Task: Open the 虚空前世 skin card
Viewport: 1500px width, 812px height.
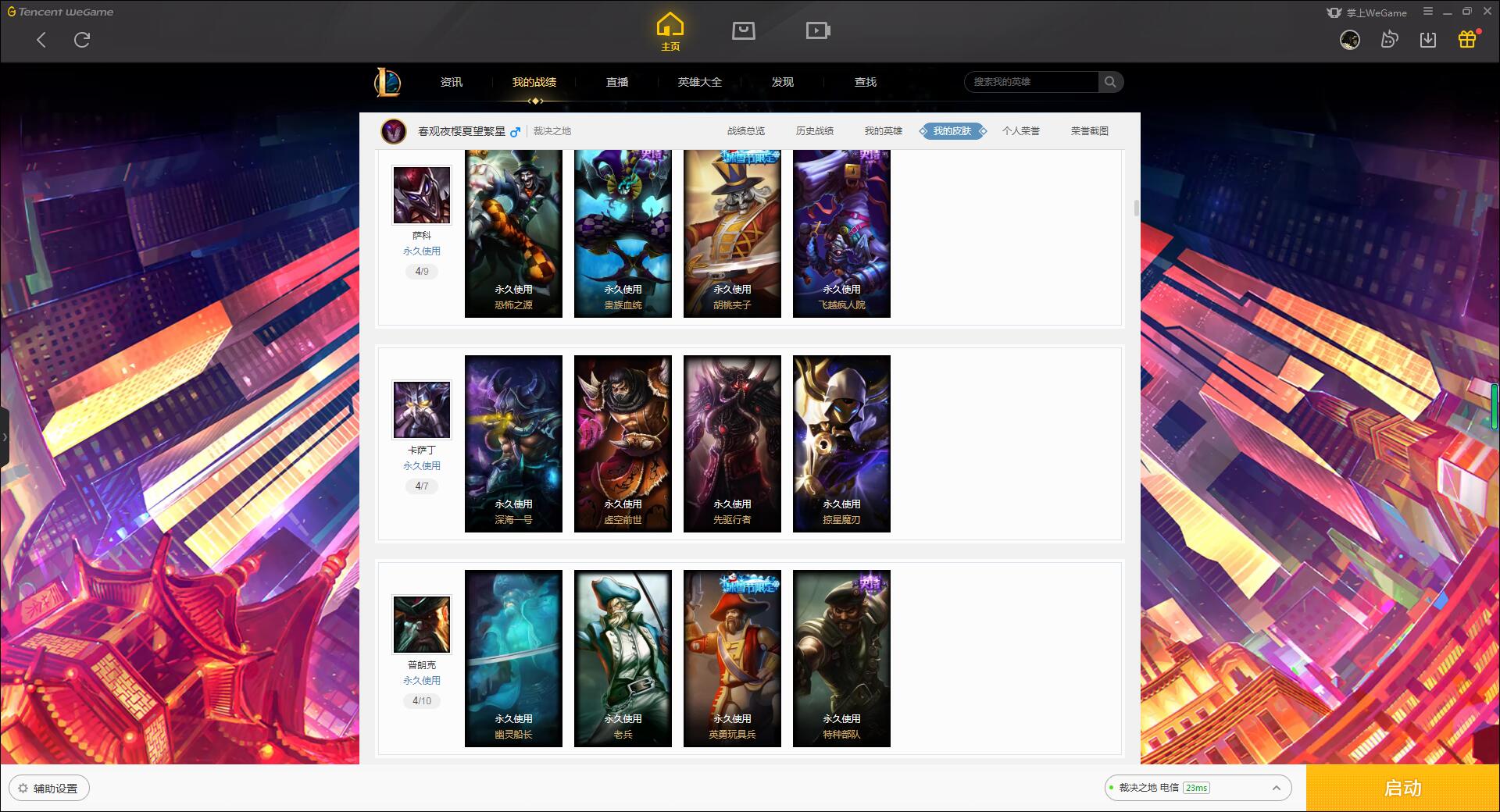Action: 623,443
